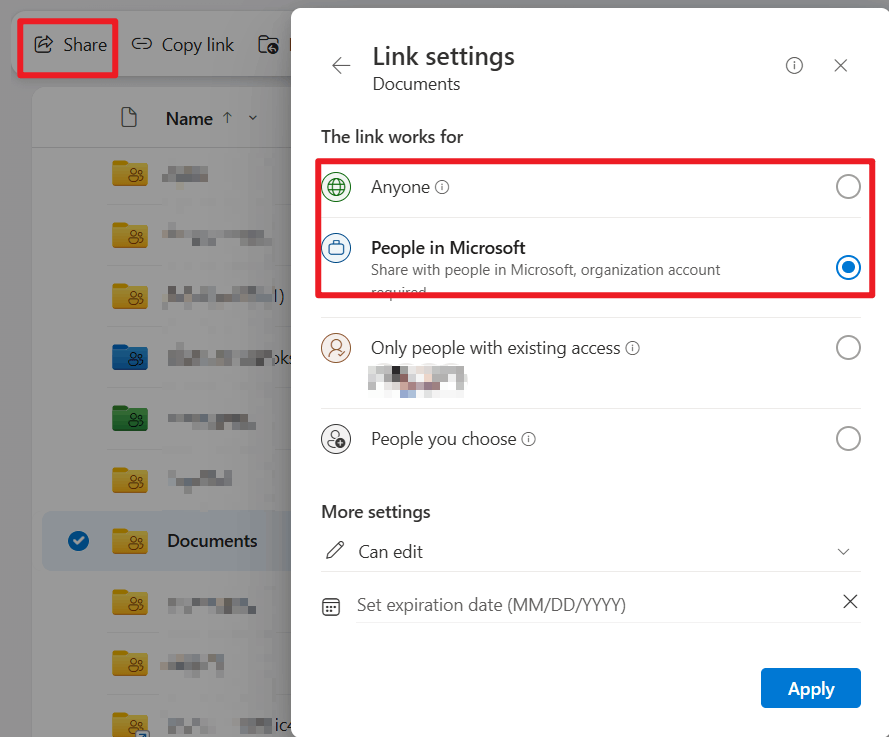Deselect Documents via its blue checkmark

click(x=78, y=541)
